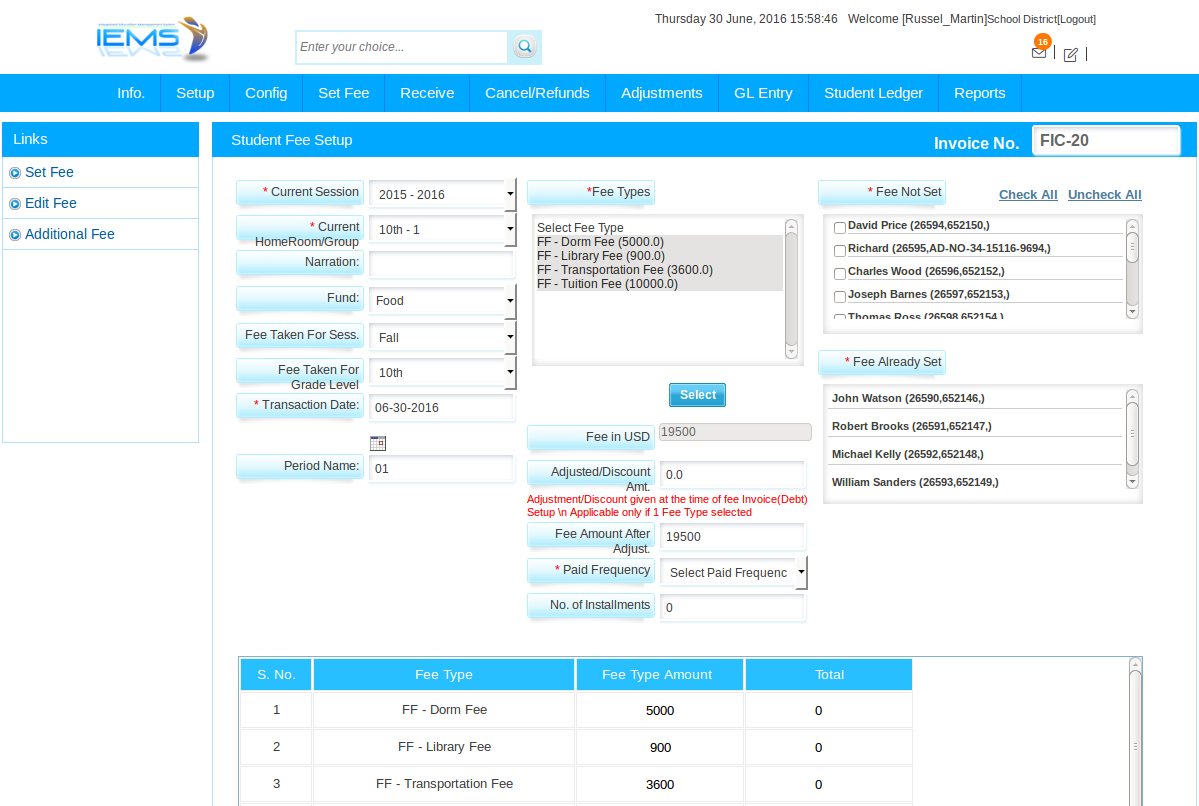Click the Fee Not Set list scrollbar thumb
The height and width of the screenshot is (806, 1199).
[x=1132, y=247]
